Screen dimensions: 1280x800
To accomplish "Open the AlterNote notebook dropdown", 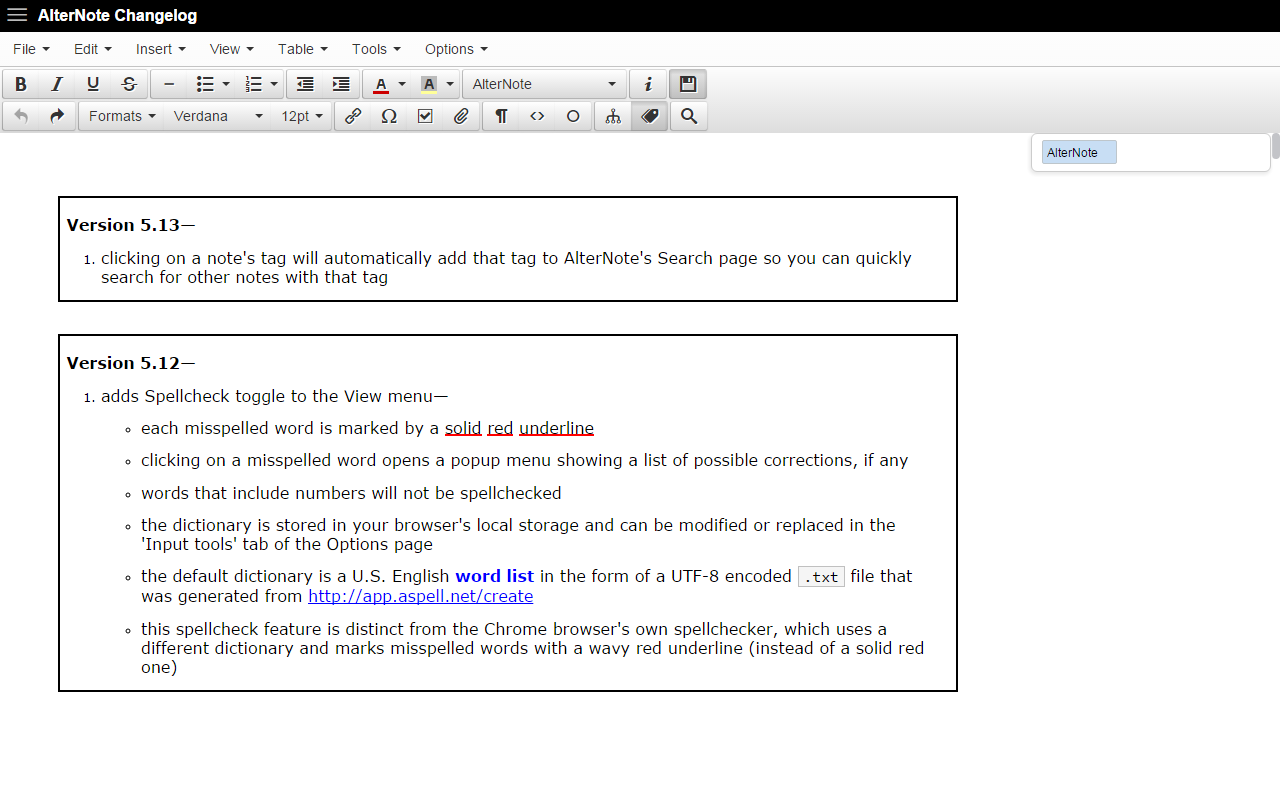I will coord(545,84).
